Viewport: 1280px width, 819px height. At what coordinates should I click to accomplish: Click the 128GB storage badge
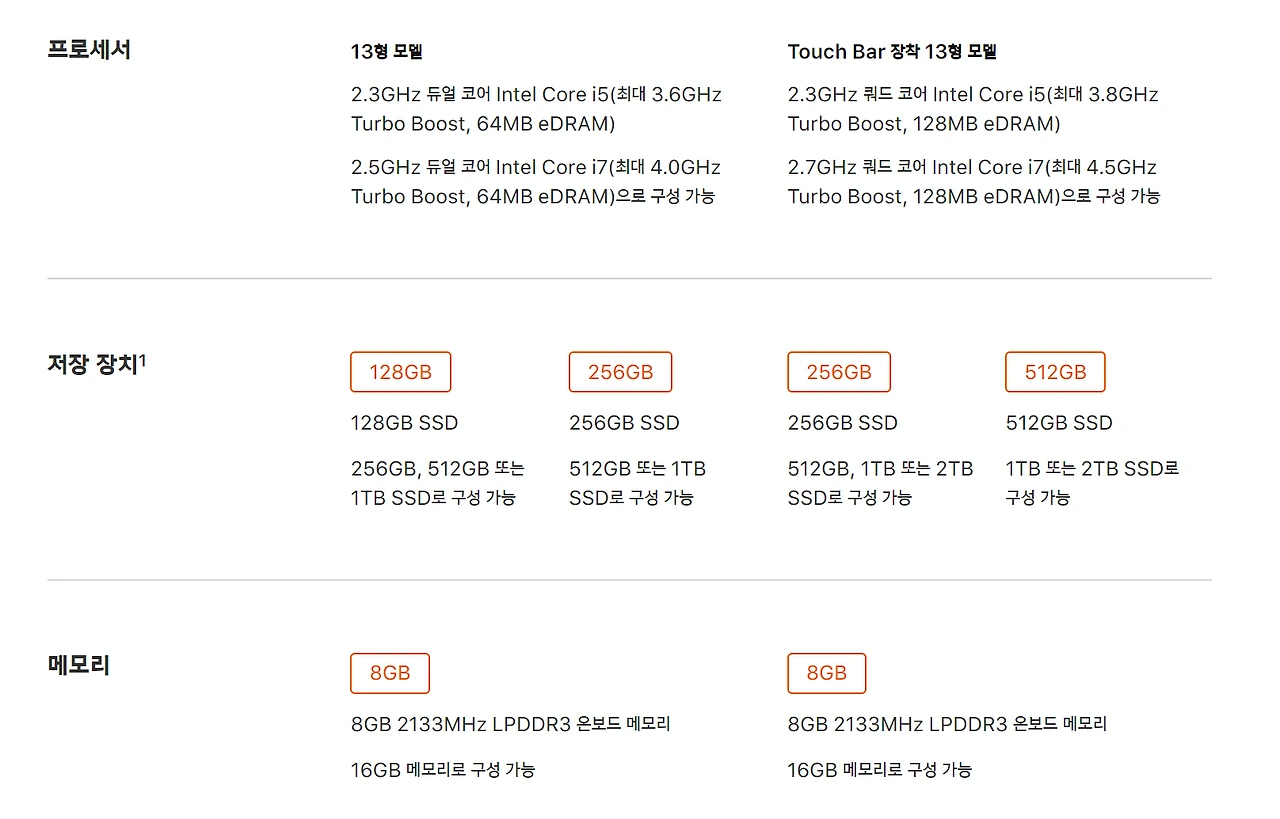pos(400,372)
